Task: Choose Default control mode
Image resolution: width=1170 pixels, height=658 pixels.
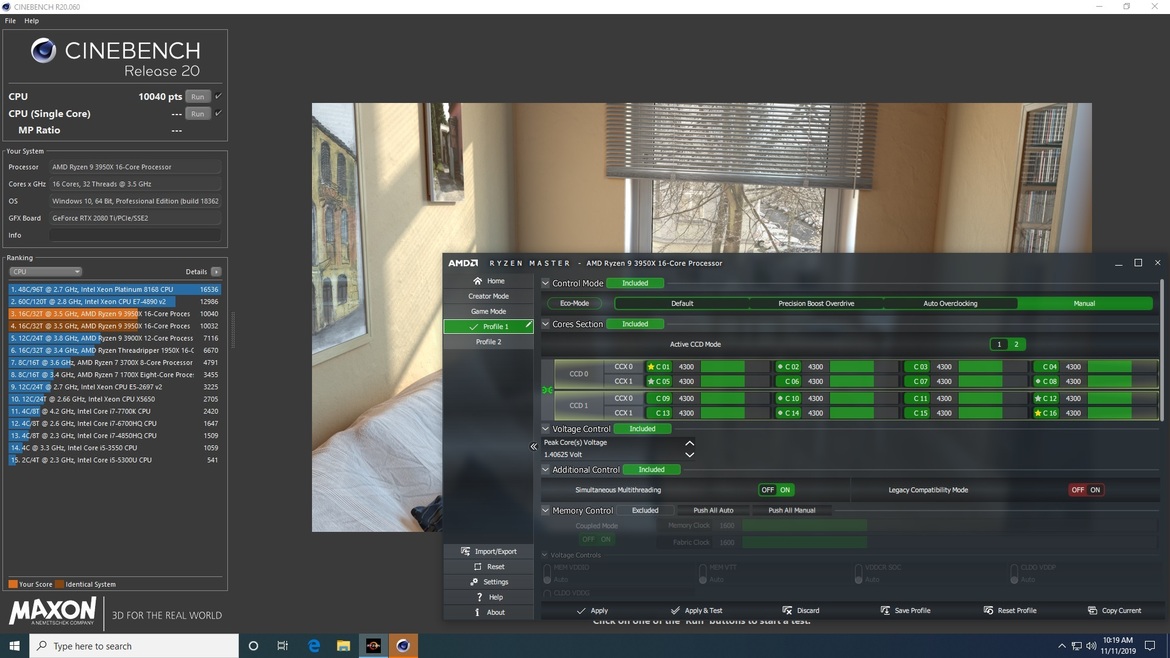Action: coord(682,304)
